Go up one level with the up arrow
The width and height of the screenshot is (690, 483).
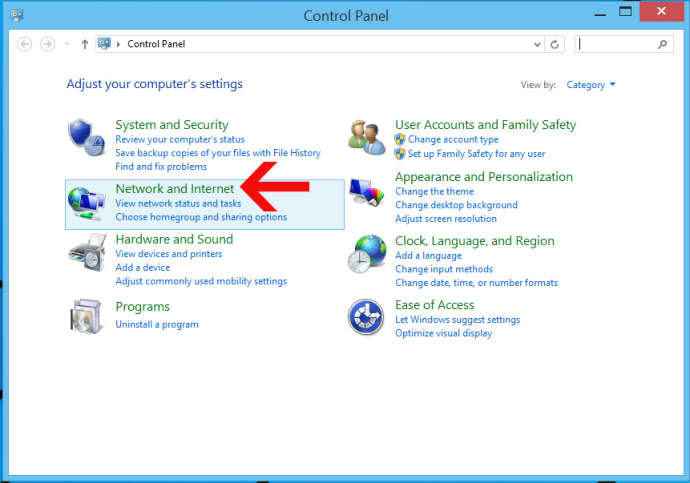pos(84,44)
